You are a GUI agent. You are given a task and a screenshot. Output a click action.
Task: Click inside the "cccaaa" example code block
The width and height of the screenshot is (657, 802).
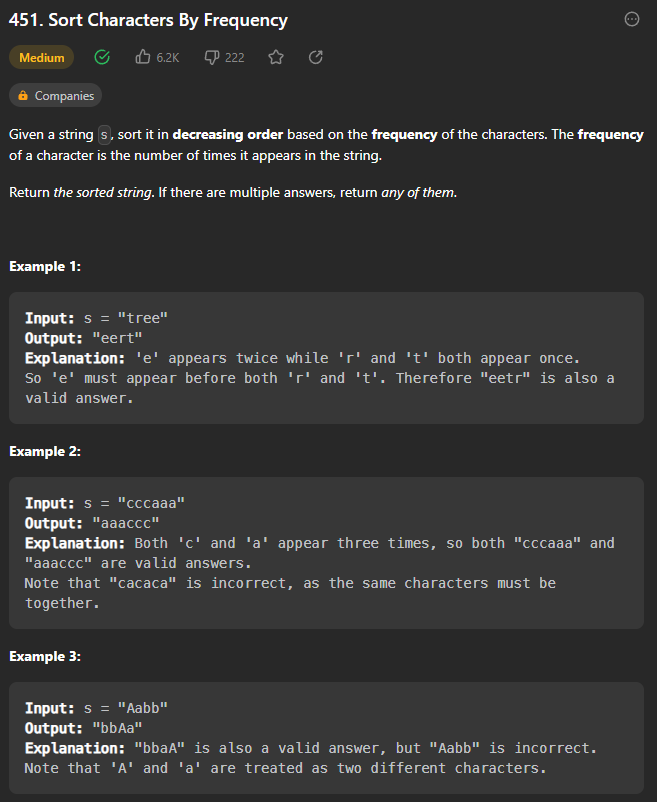pos(326,553)
